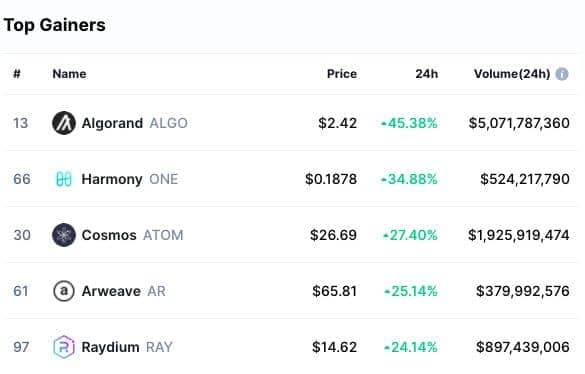Open the Cosmos coin name link
The width and height of the screenshot is (585, 374).
(x=109, y=235)
